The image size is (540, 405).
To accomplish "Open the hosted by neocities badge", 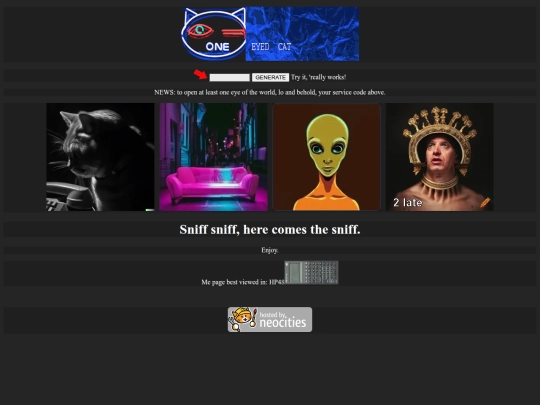I will point(270,320).
